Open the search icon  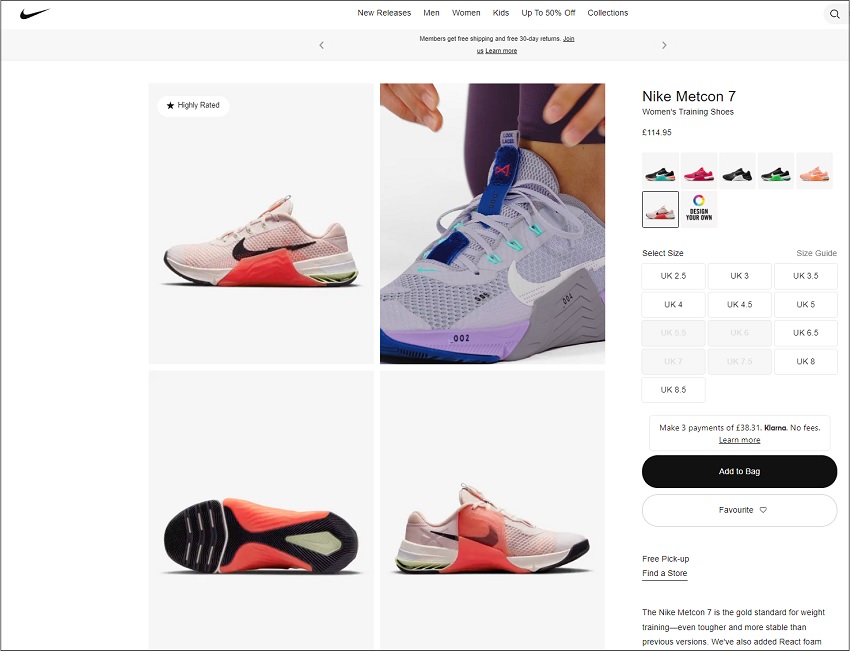835,14
